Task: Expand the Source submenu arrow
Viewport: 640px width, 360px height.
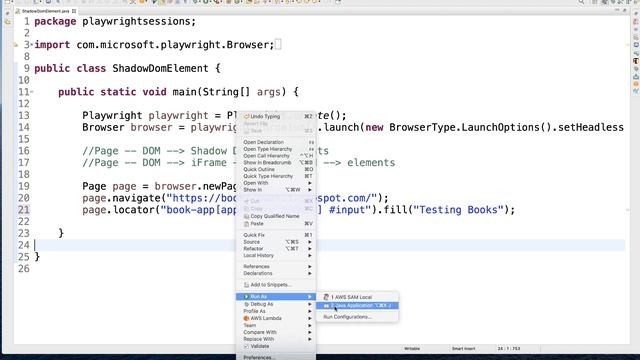Action: coord(310,242)
